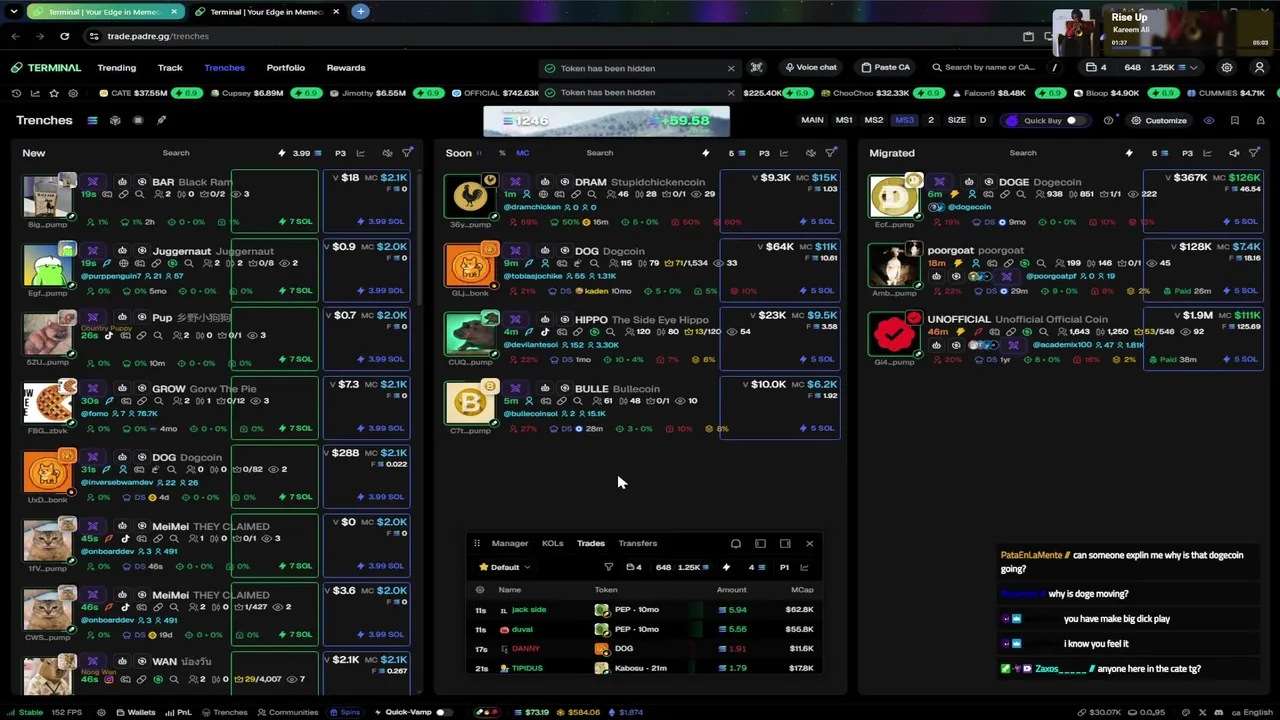1280x720 pixels.
Task: Select the SIZE preset button
Action: pyautogui.click(x=957, y=121)
